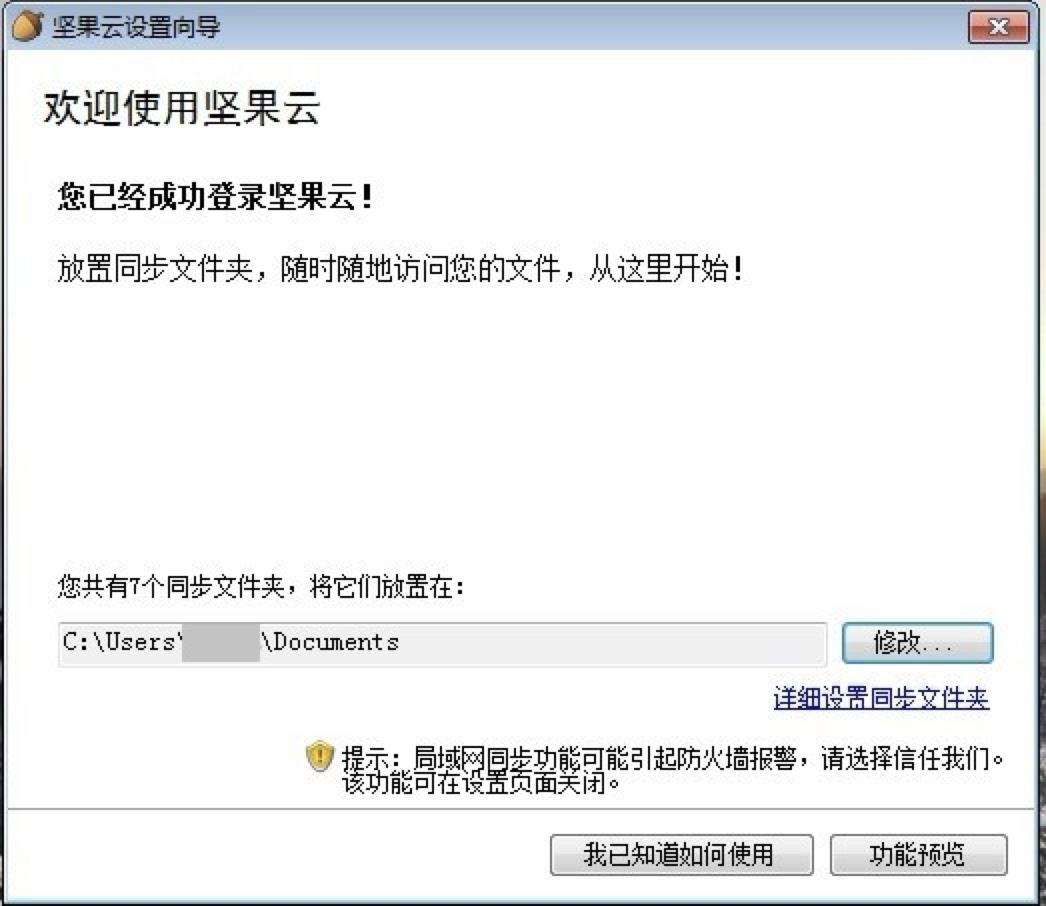1046x906 pixels.
Task: Click the 该功能可在设置页面关闭 hint line
Action: [481, 783]
